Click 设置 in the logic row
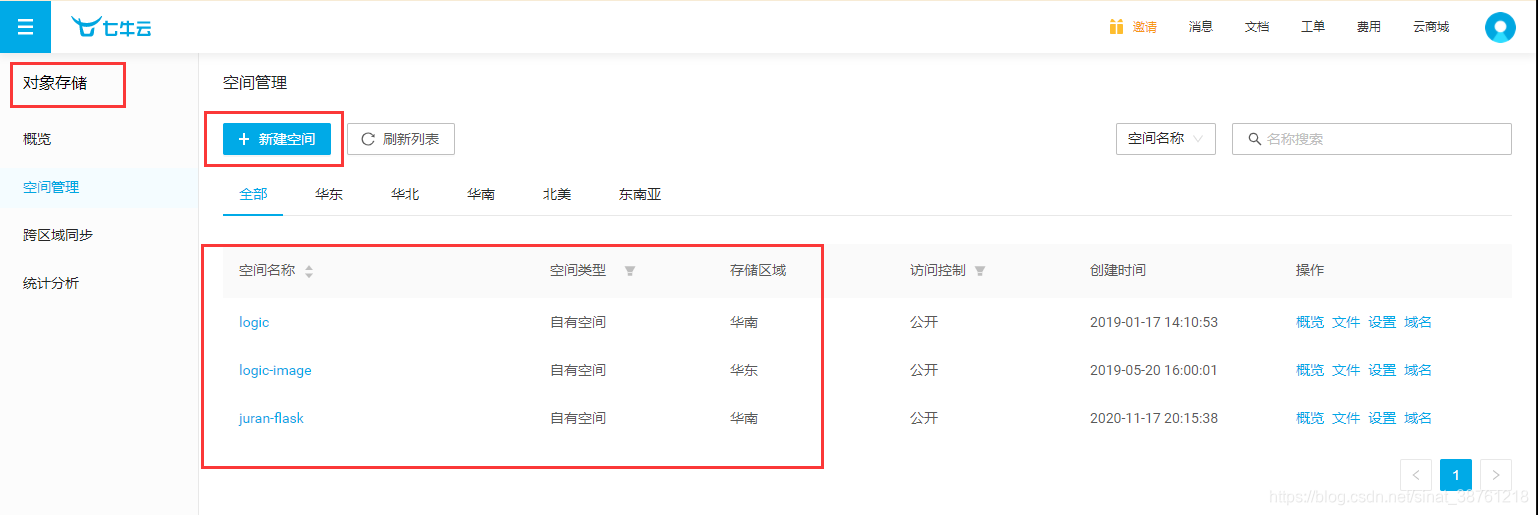 [x=1382, y=322]
